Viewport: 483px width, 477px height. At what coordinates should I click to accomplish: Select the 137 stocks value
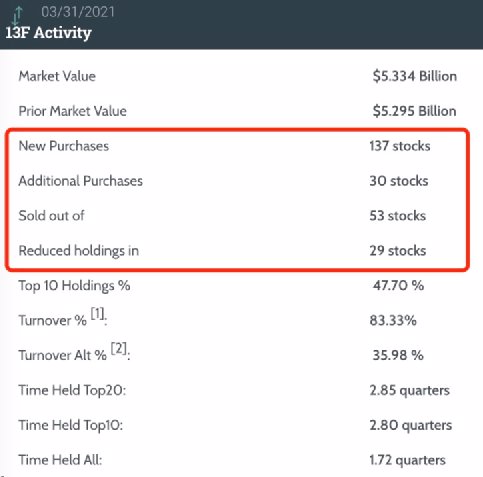point(400,146)
